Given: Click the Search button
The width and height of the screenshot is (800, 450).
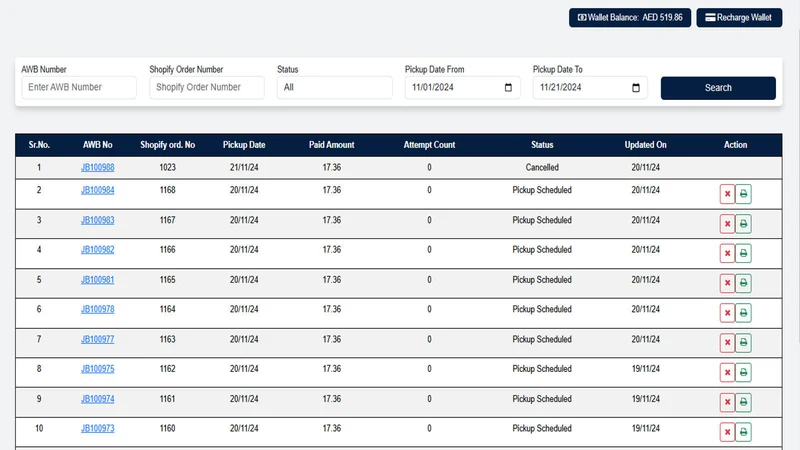Looking at the screenshot, I should coord(718,88).
